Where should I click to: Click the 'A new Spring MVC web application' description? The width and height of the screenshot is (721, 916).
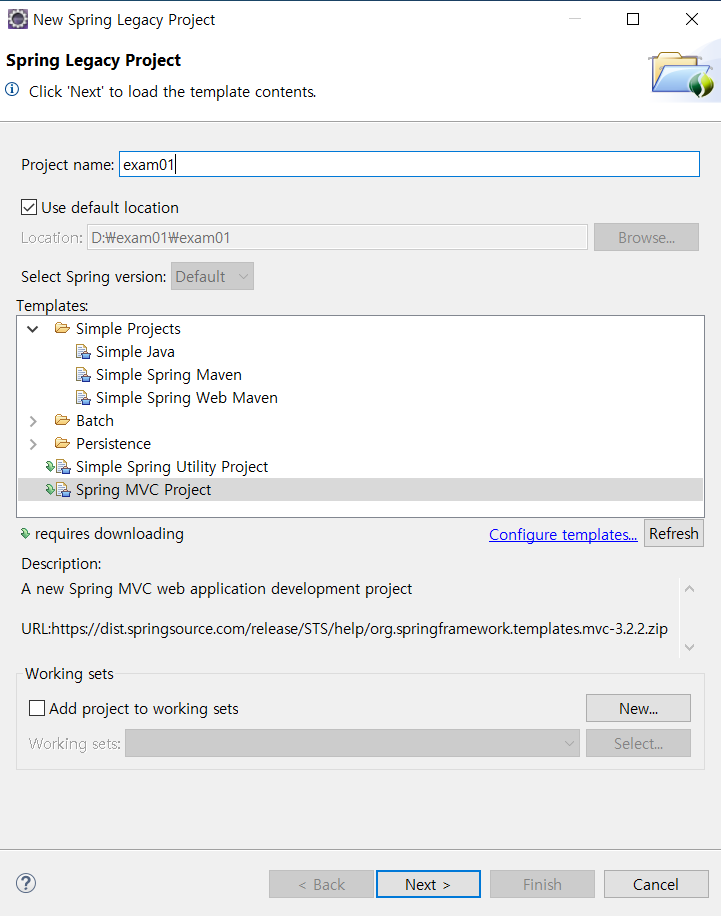216,588
